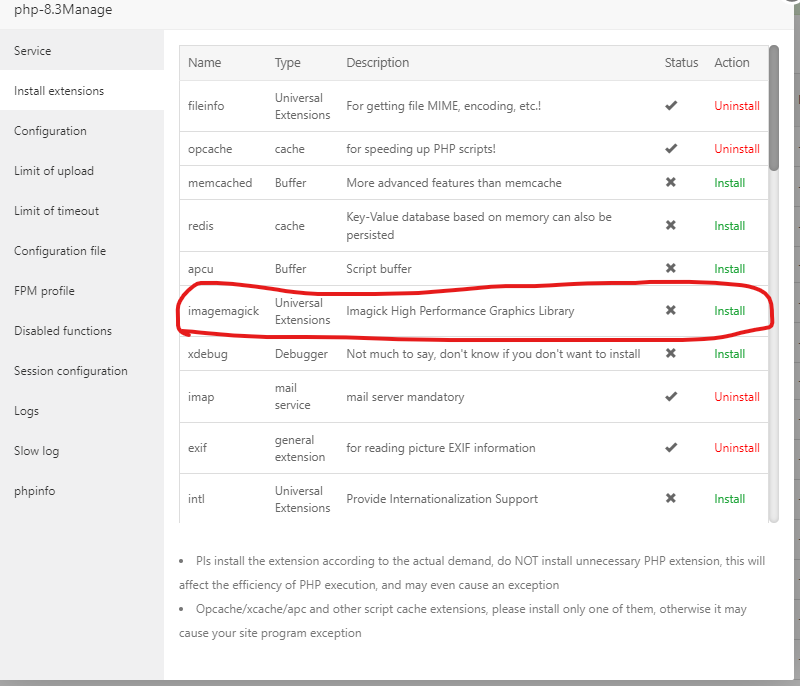
Task: Open the Configuration tab
Action: pos(82,131)
